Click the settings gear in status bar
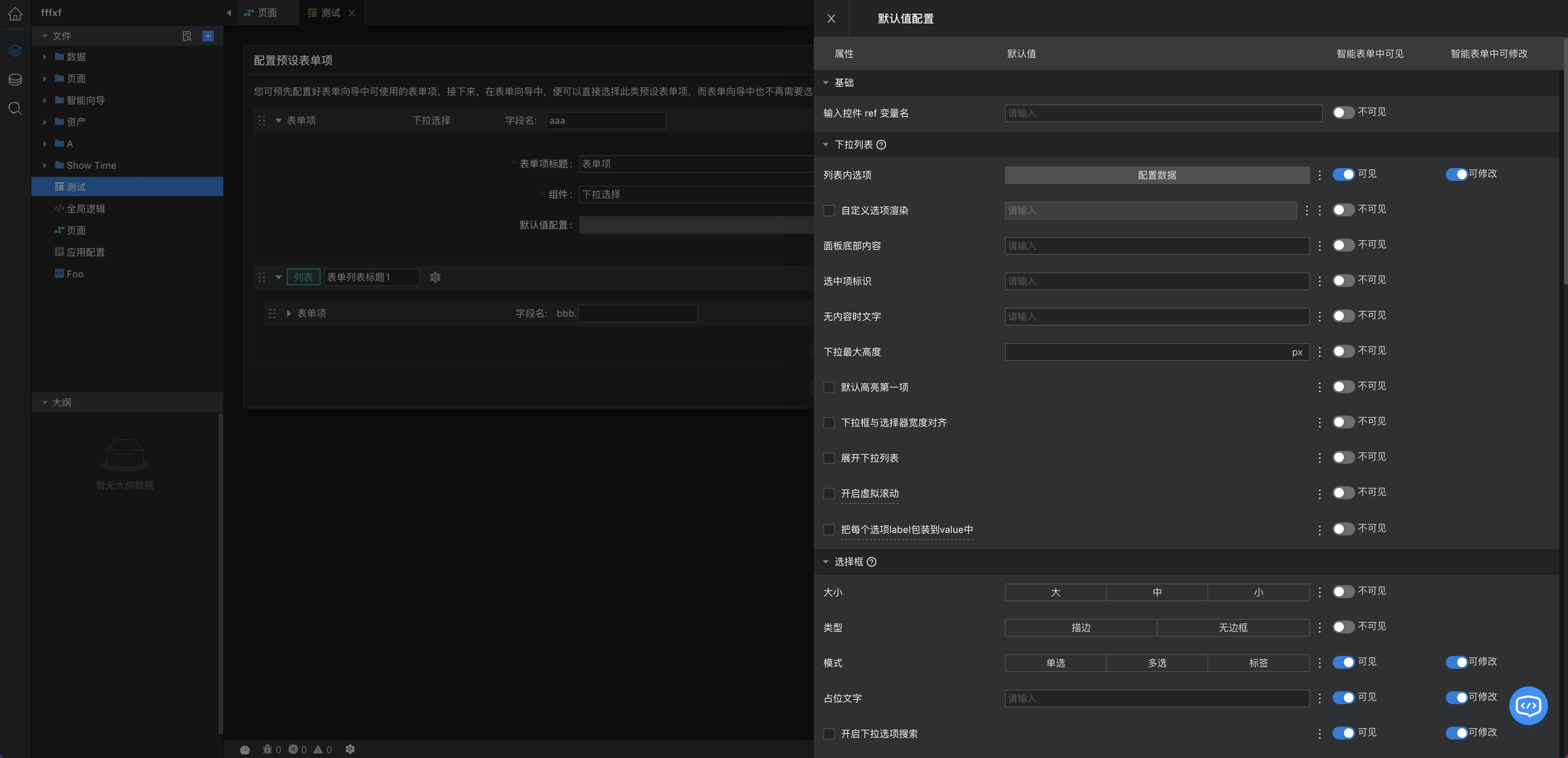The width and height of the screenshot is (1568, 758). pyautogui.click(x=350, y=749)
